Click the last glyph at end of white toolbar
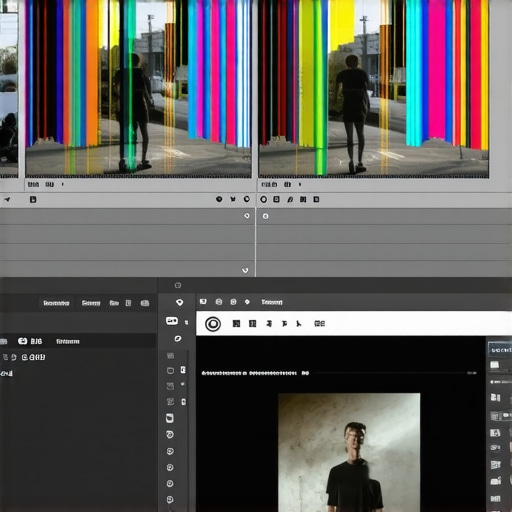Viewport: 512px width, 512px height. click(319, 324)
